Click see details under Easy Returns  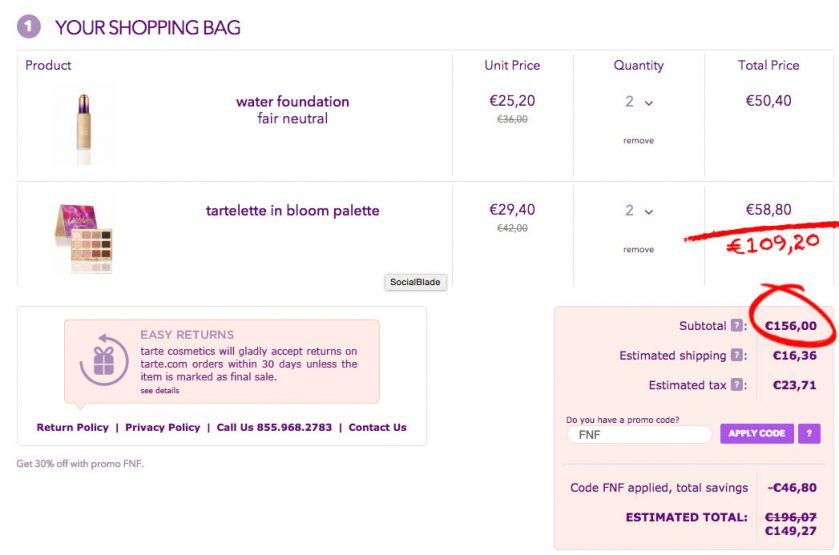pos(160,391)
